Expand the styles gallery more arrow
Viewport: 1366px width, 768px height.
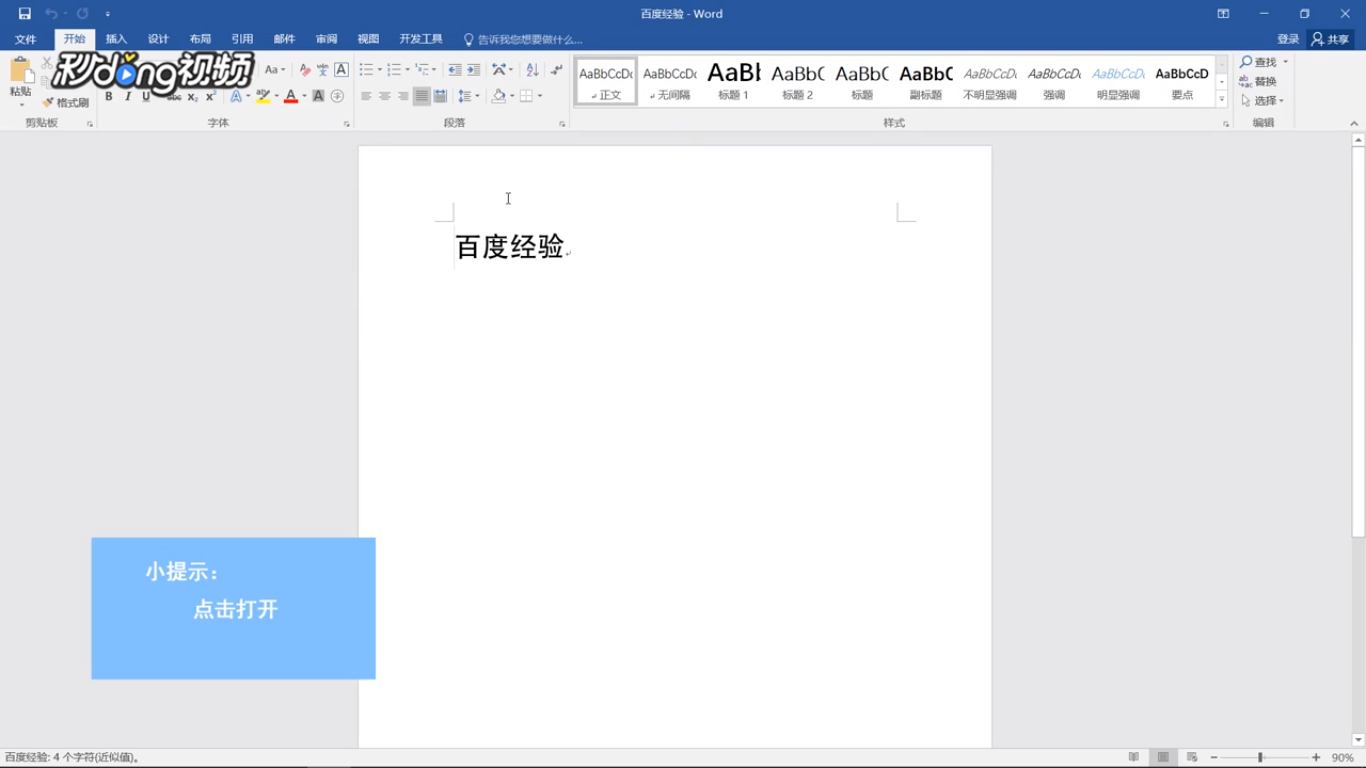tap(1222, 100)
